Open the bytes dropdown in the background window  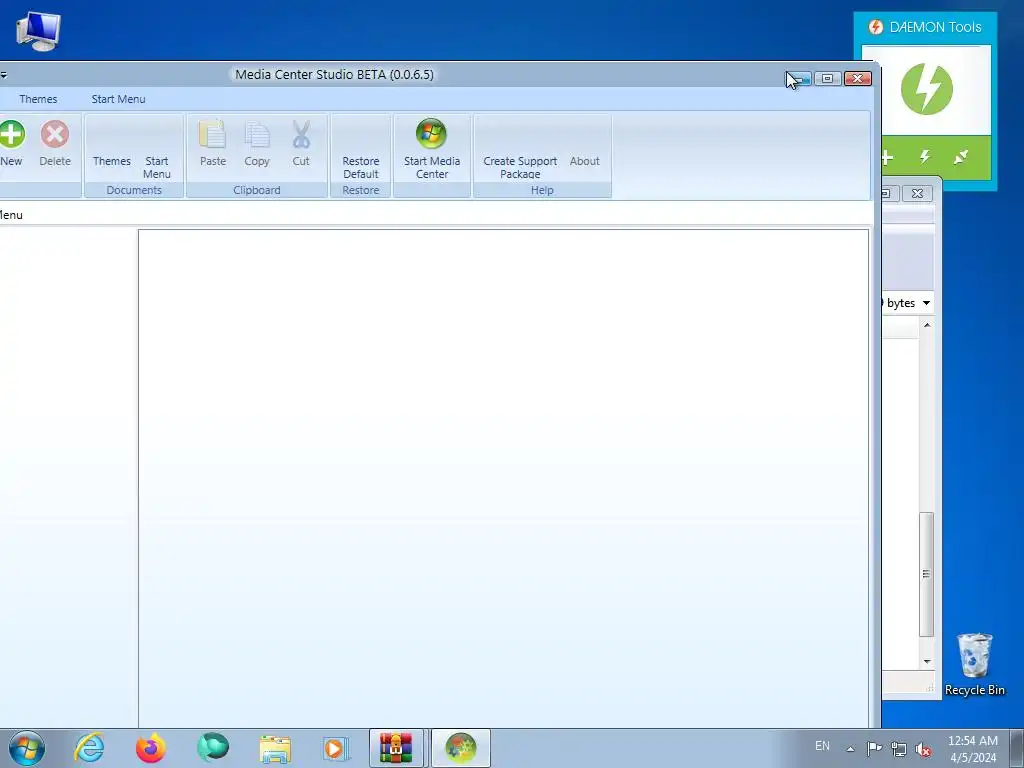[x=926, y=303]
